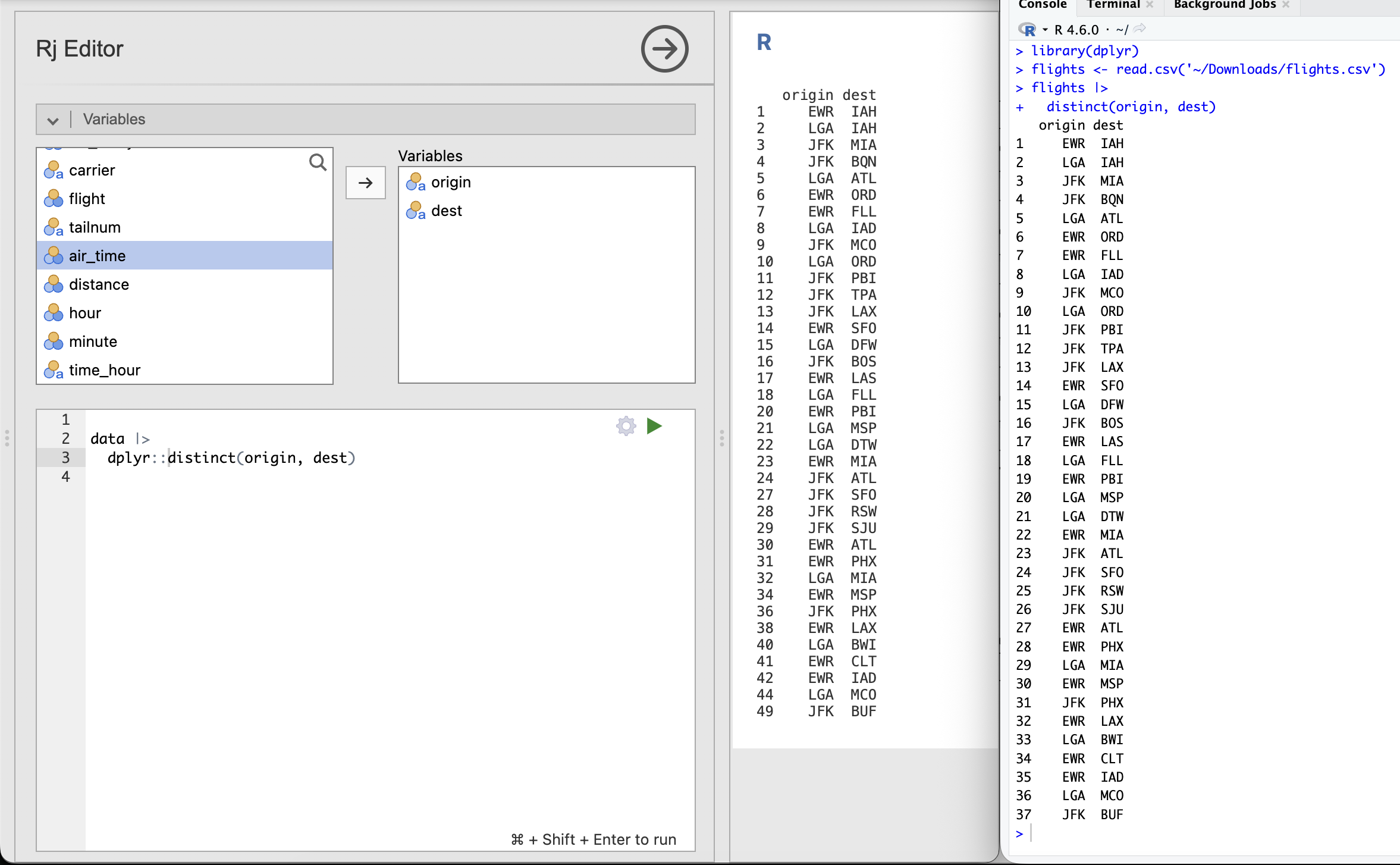
Task: Select the flight variable
Action: [x=184, y=199]
